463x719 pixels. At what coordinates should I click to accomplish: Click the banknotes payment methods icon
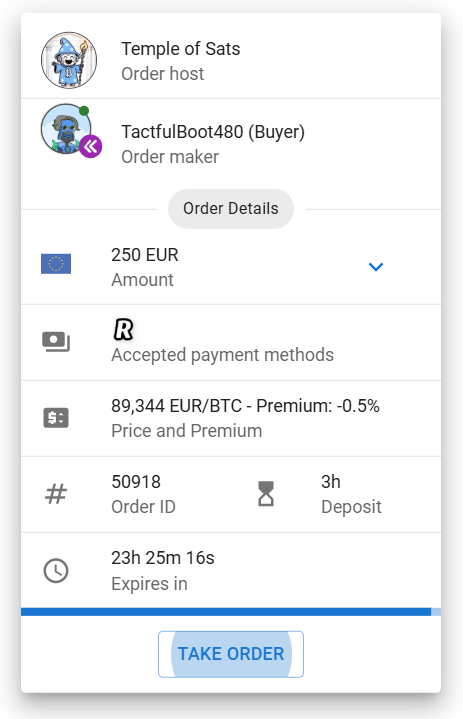click(56, 342)
